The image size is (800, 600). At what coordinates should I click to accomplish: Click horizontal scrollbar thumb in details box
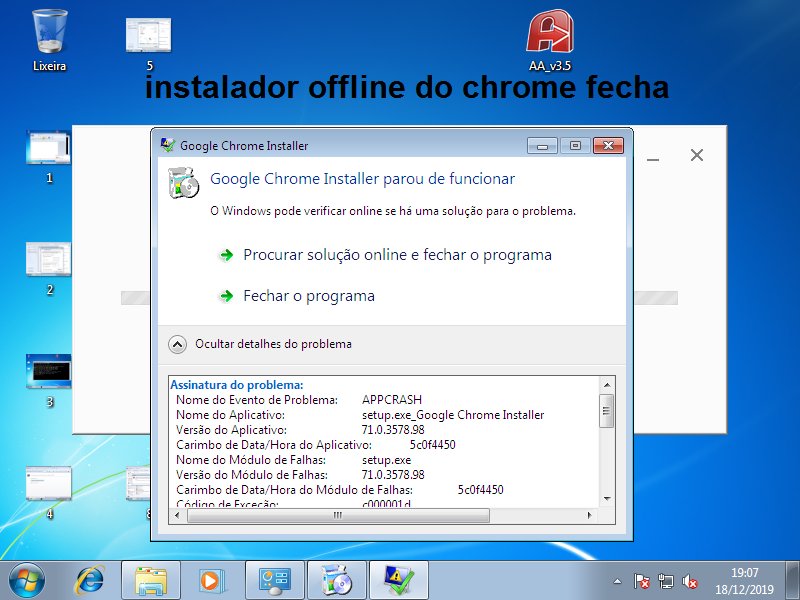[338, 515]
